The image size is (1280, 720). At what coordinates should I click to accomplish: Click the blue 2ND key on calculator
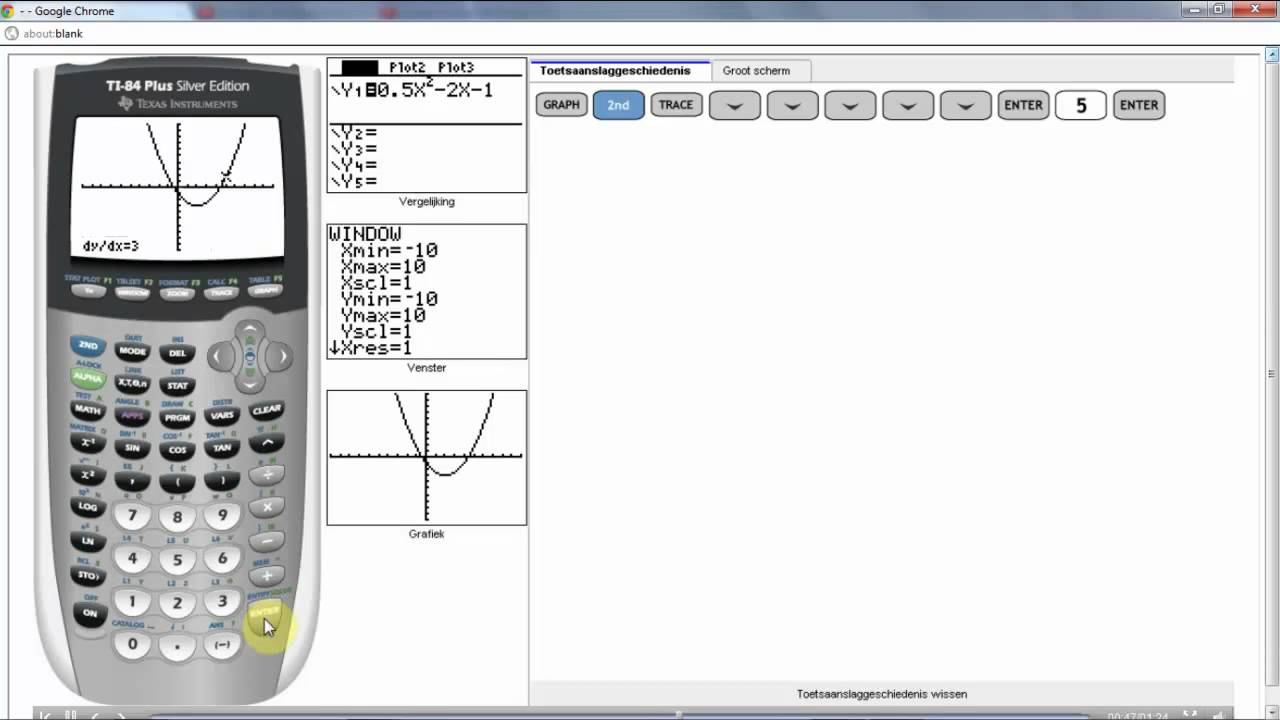[88, 345]
